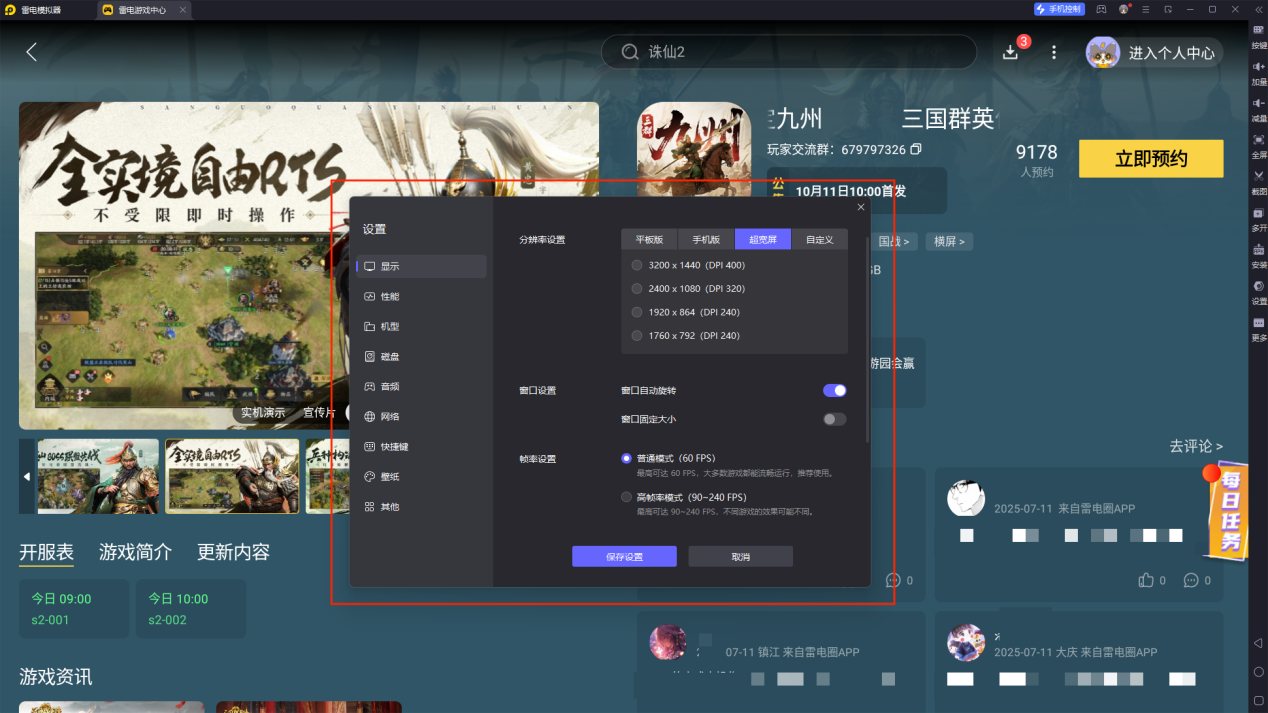Switch to 雷电游戏中心 window tab
The width and height of the screenshot is (1268, 713).
141,9
